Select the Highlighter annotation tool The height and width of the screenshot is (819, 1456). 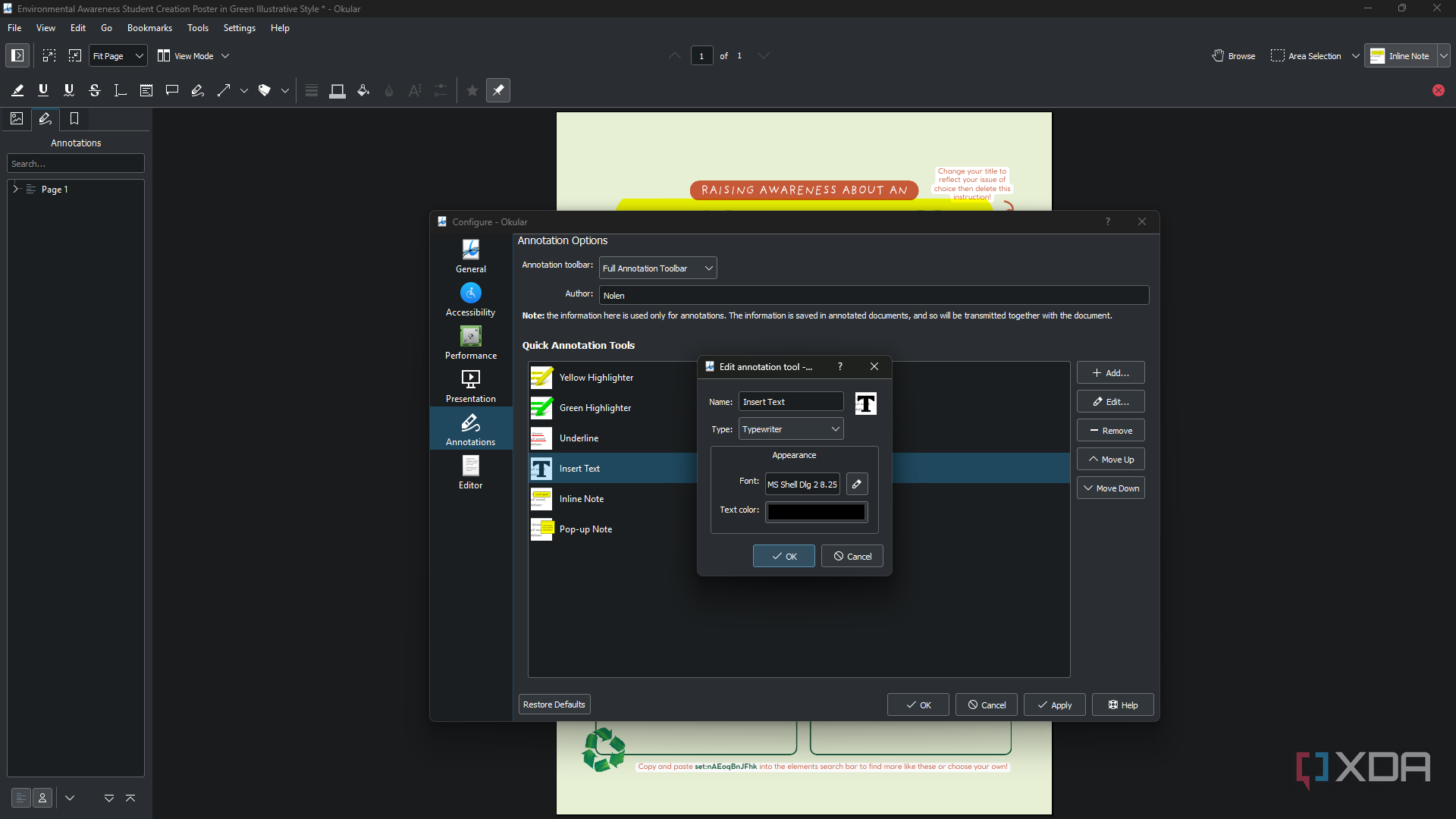point(17,90)
